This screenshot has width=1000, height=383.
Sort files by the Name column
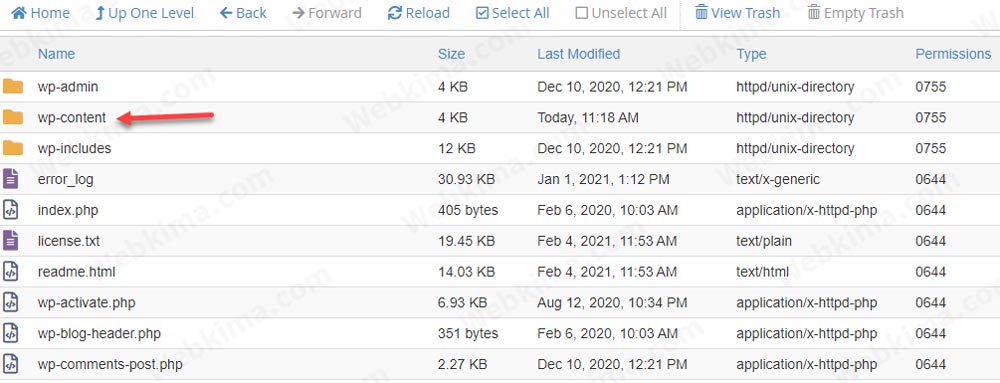[56, 54]
